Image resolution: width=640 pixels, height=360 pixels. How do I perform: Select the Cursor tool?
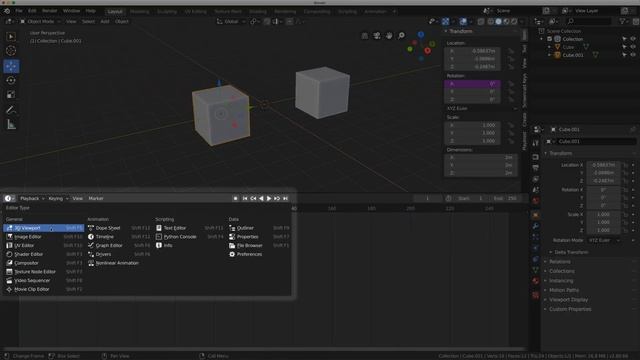11,51
